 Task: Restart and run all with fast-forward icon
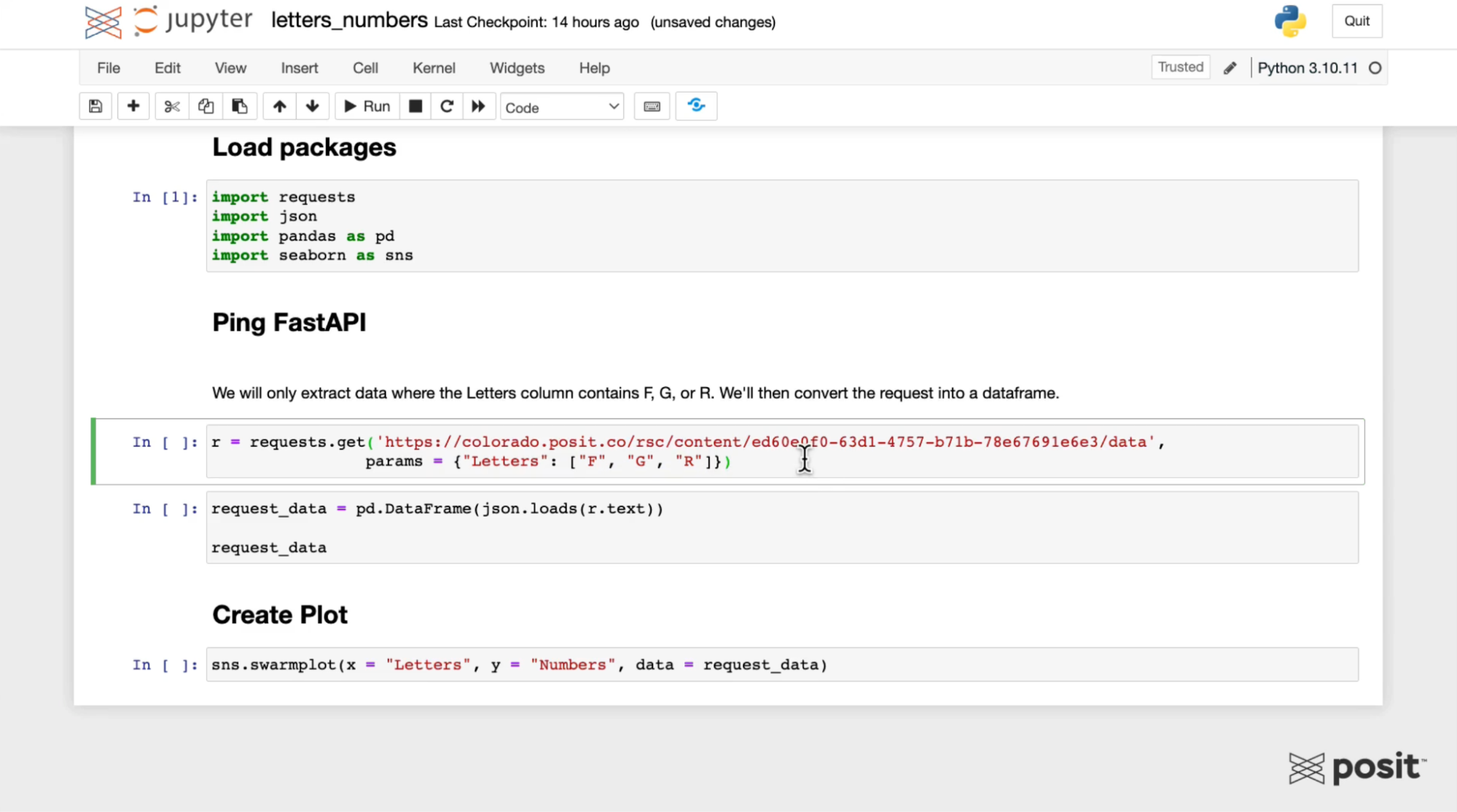pyautogui.click(x=478, y=106)
